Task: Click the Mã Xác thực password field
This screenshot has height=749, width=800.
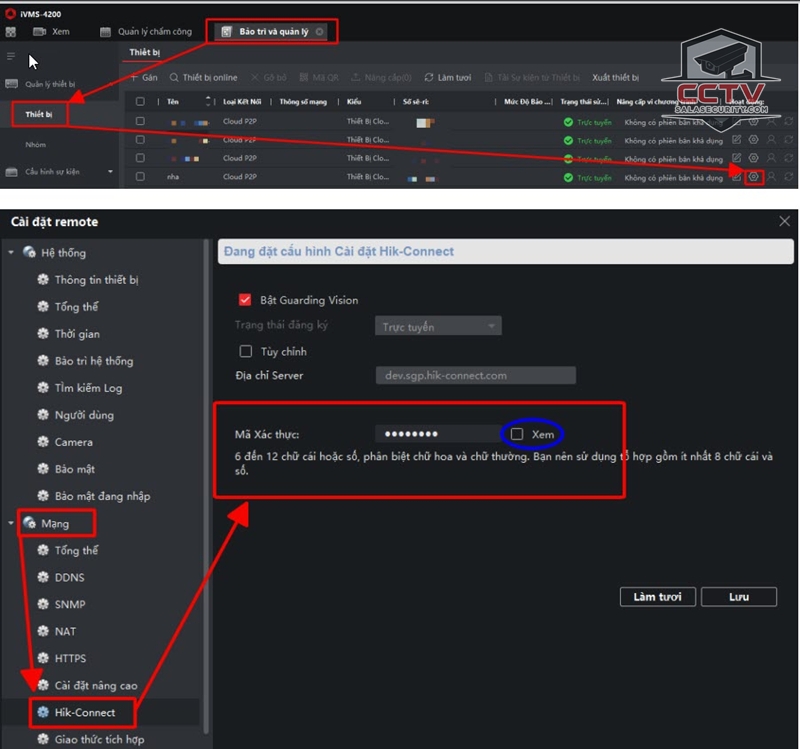Action: [436, 434]
